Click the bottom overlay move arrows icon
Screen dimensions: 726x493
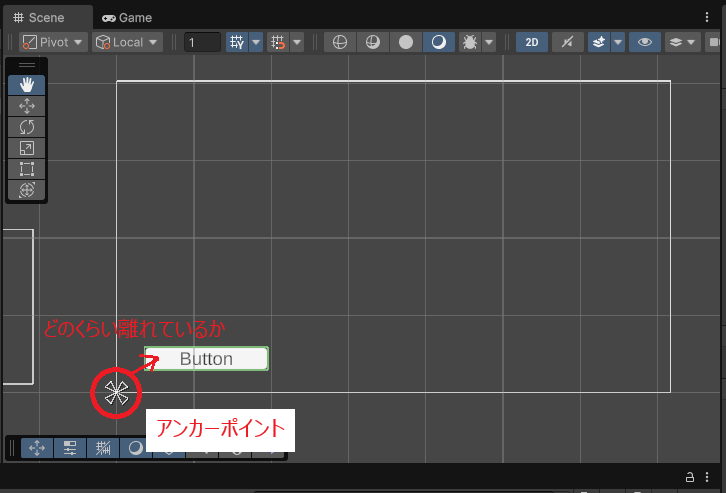pyautogui.click(x=37, y=448)
